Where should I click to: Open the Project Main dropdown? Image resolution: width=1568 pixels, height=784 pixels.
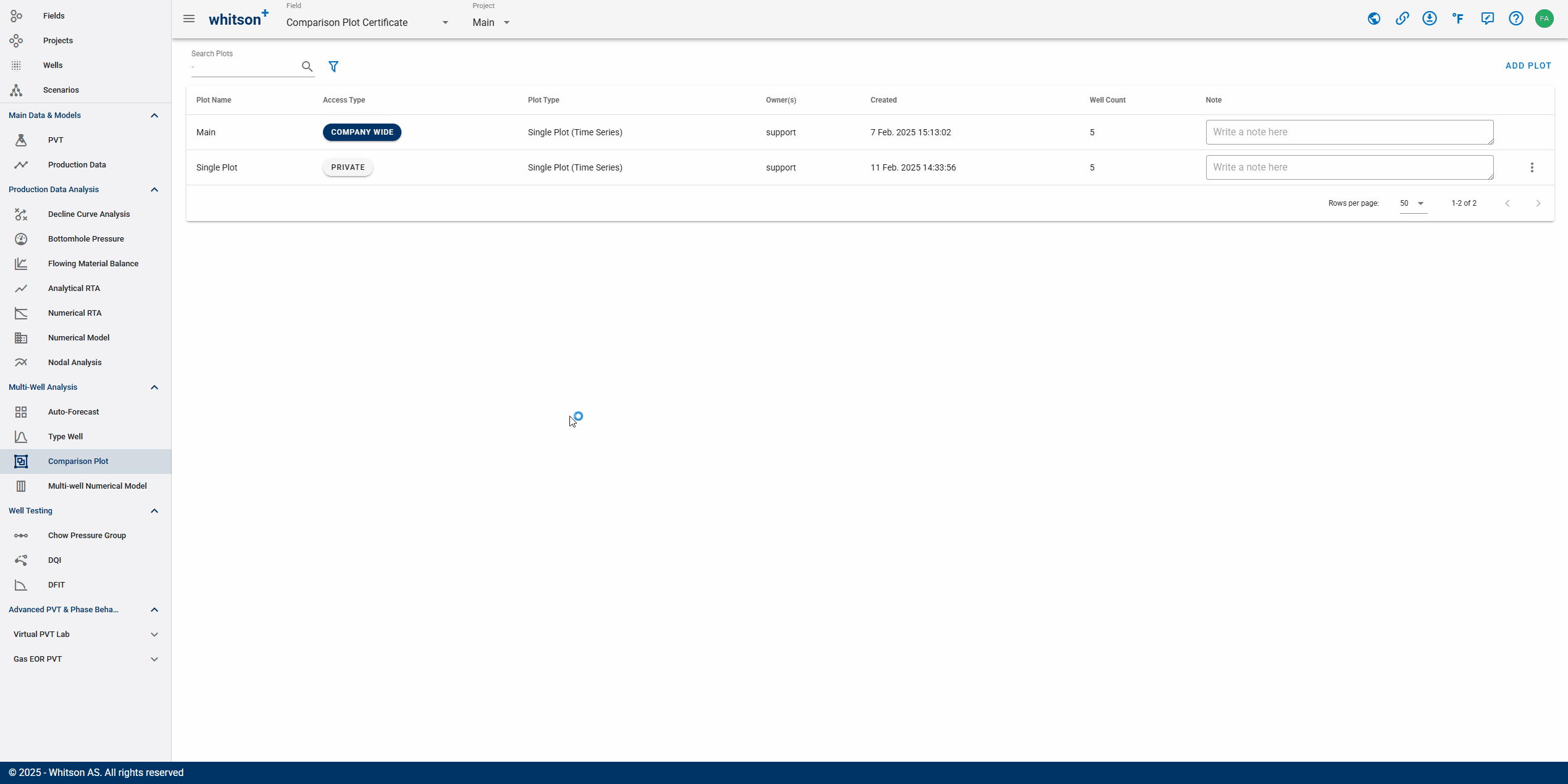492,23
